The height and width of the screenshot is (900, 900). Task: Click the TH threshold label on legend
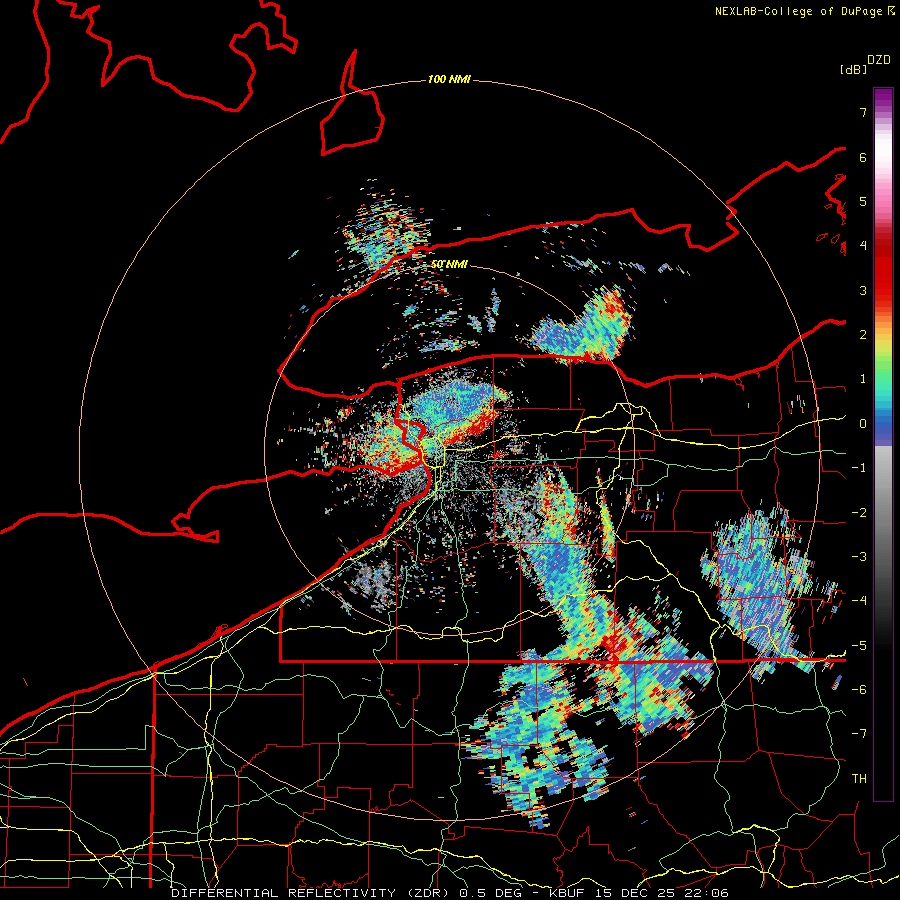(859, 778)
